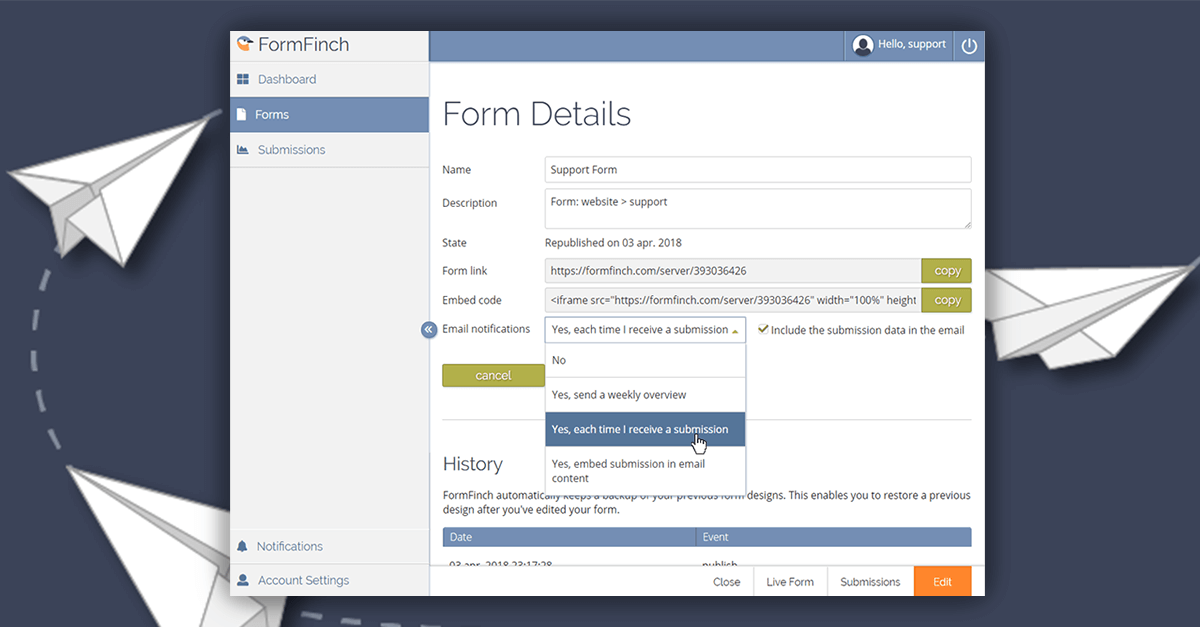
Task: Uncheck Include the submission data in the email
Action: (762, 329)
